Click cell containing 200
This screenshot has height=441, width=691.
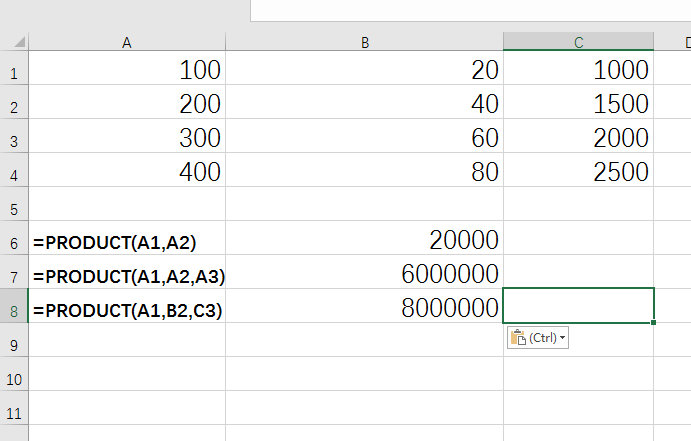tap(127, 102)
